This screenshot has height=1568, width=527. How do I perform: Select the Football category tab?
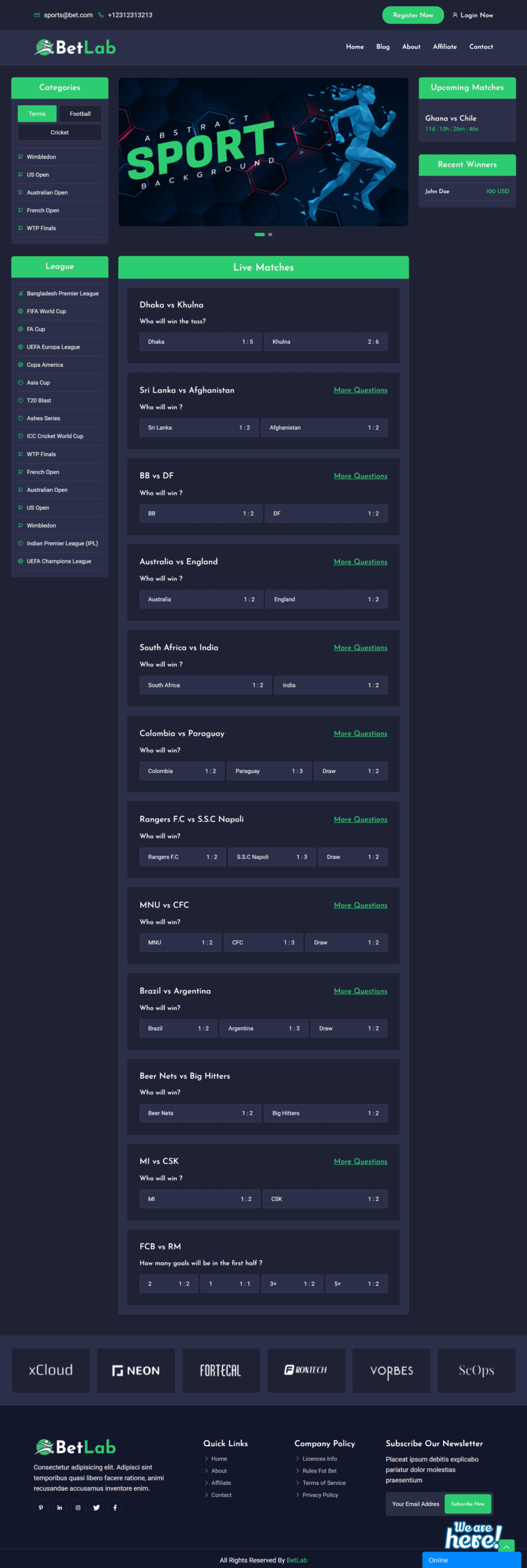[80, 114]
